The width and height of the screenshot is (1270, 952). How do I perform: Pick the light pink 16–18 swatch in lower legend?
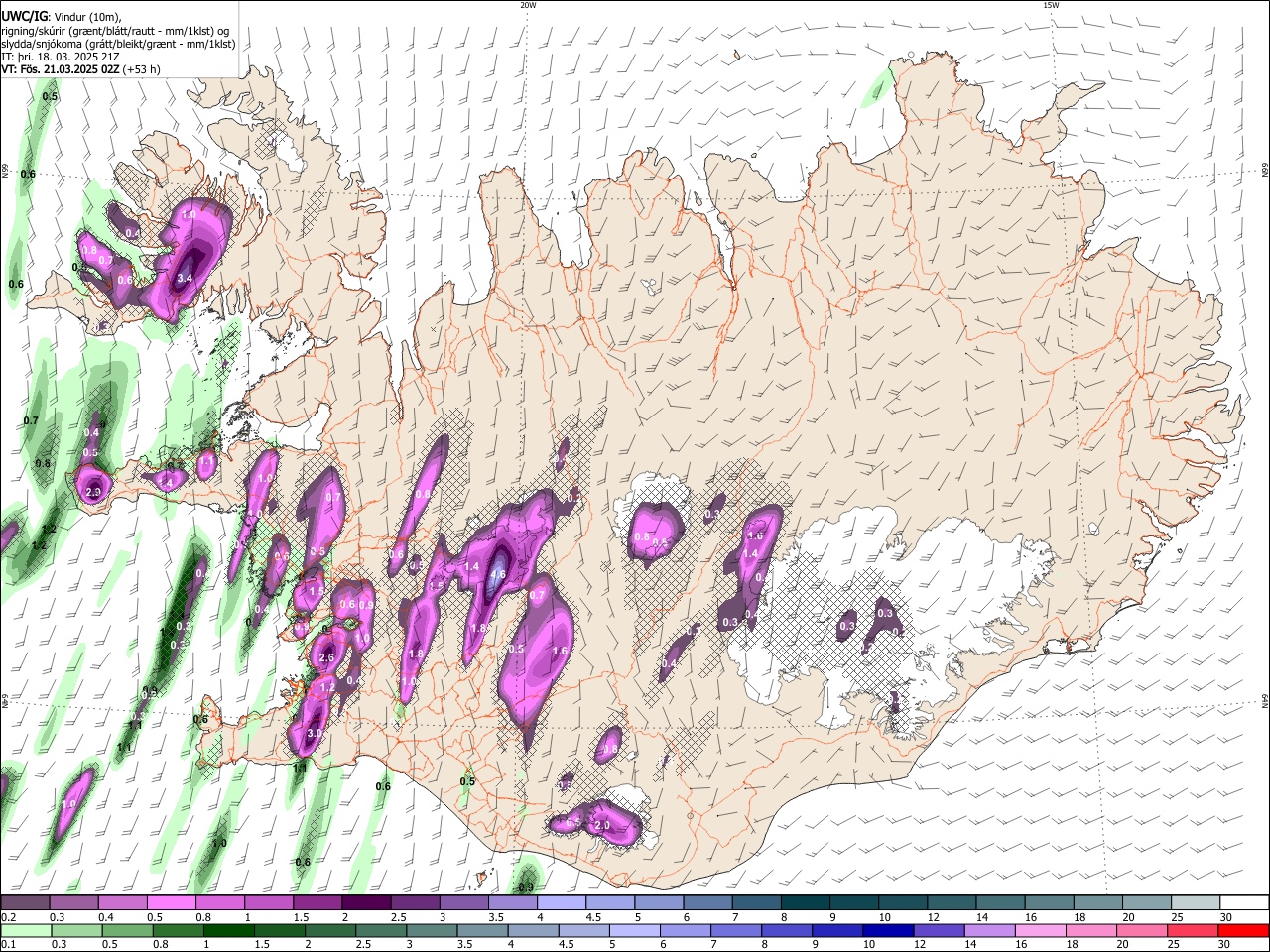(1041, 930)
